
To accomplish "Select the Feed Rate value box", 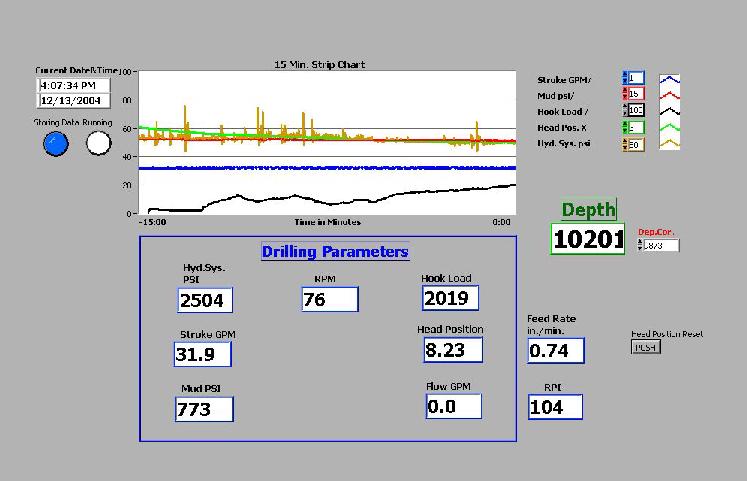I will (555, 350).
